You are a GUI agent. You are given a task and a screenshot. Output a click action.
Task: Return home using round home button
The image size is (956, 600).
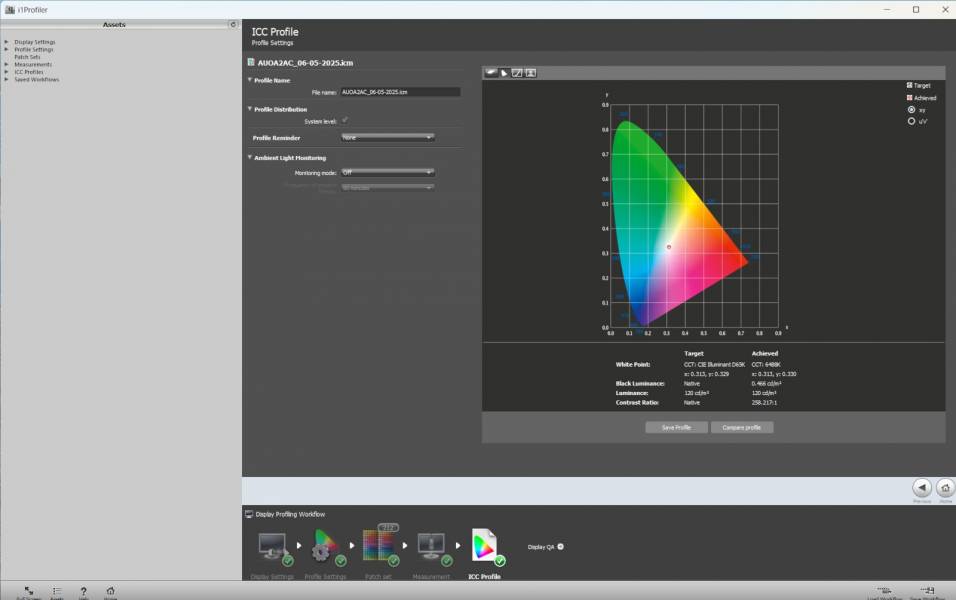point(945,488)
